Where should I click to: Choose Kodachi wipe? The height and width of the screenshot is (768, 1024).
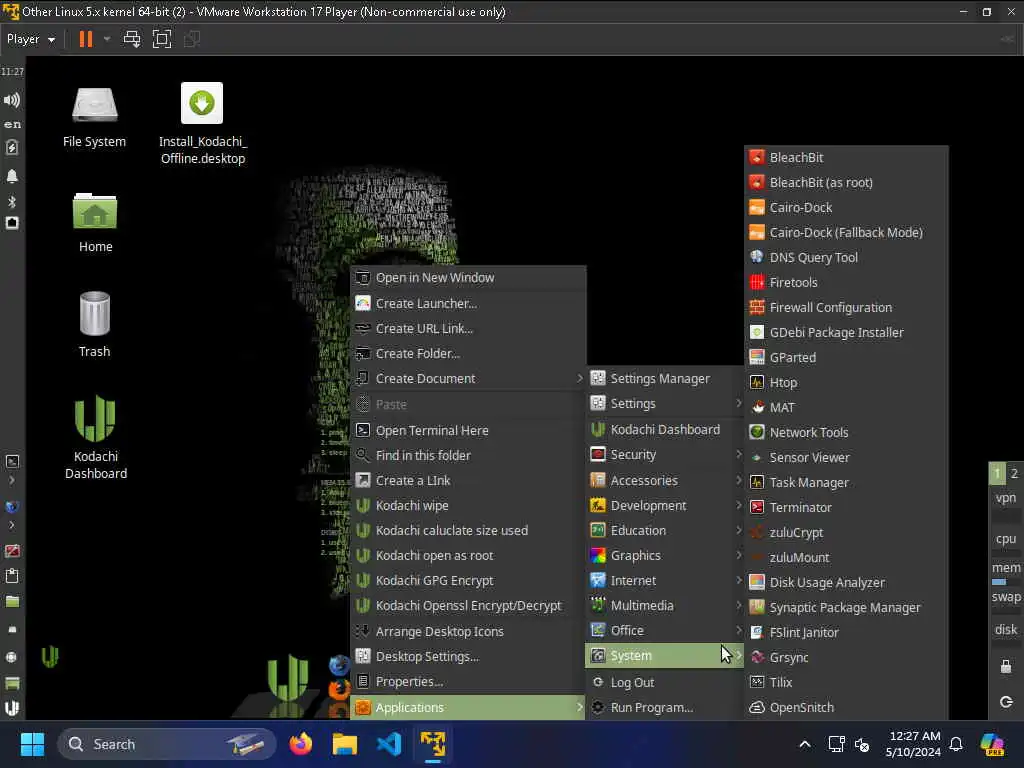click(468, 505)
